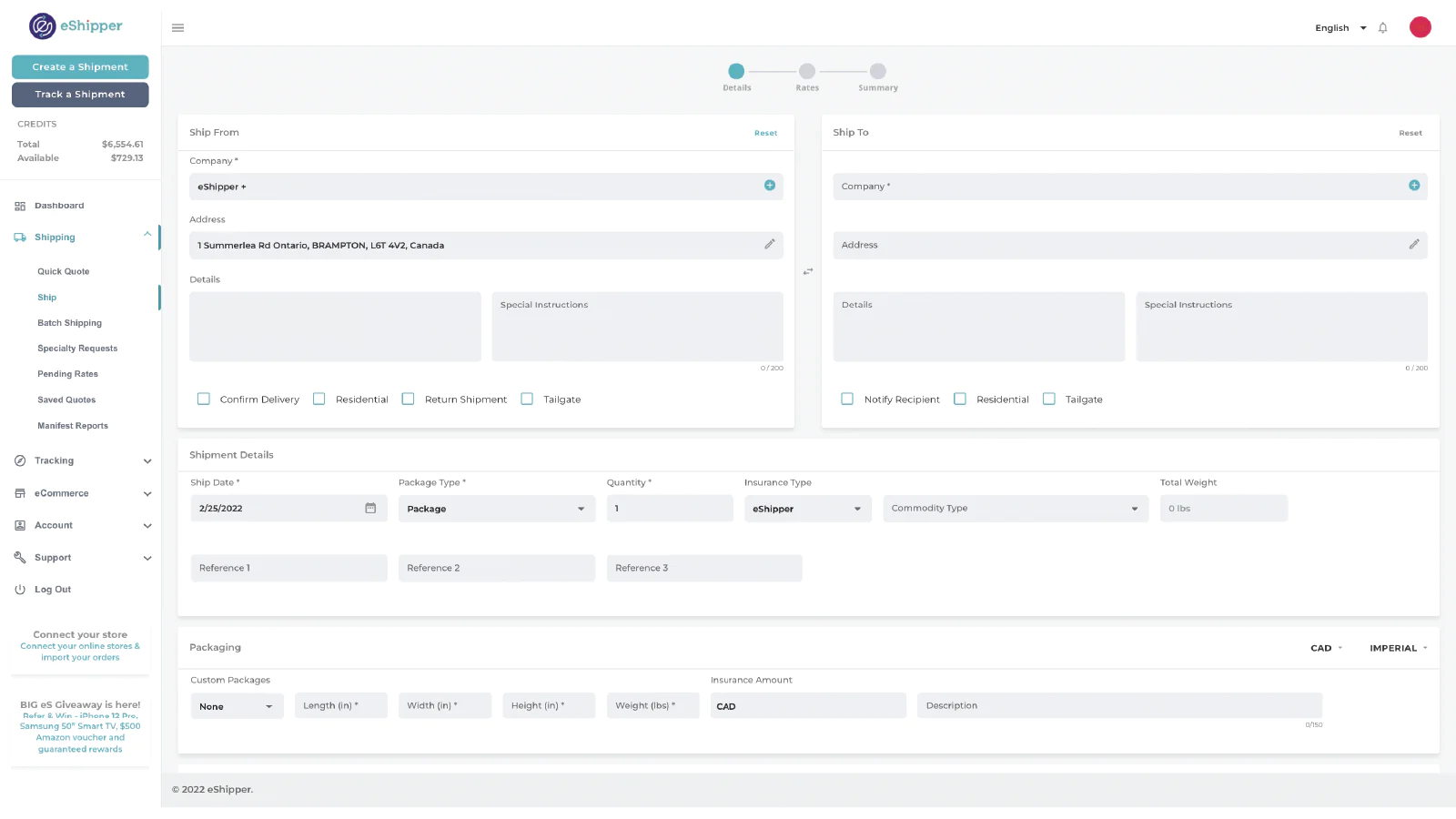Open Quick Quote in sidebar
Viewport: 1456px width, 819px height.
pyautogui.click(x=64, y=271)
